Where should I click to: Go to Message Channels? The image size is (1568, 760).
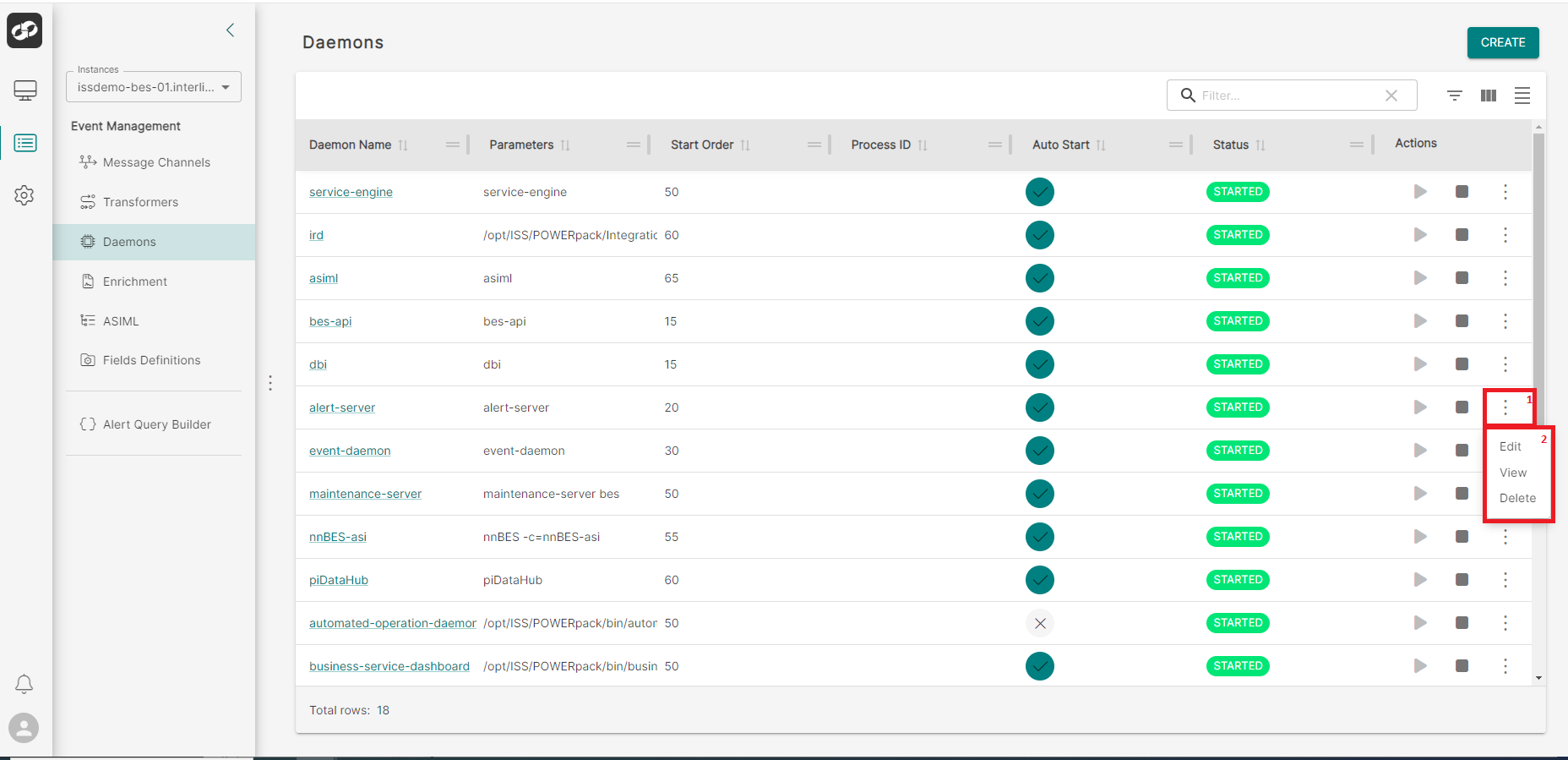156,162
